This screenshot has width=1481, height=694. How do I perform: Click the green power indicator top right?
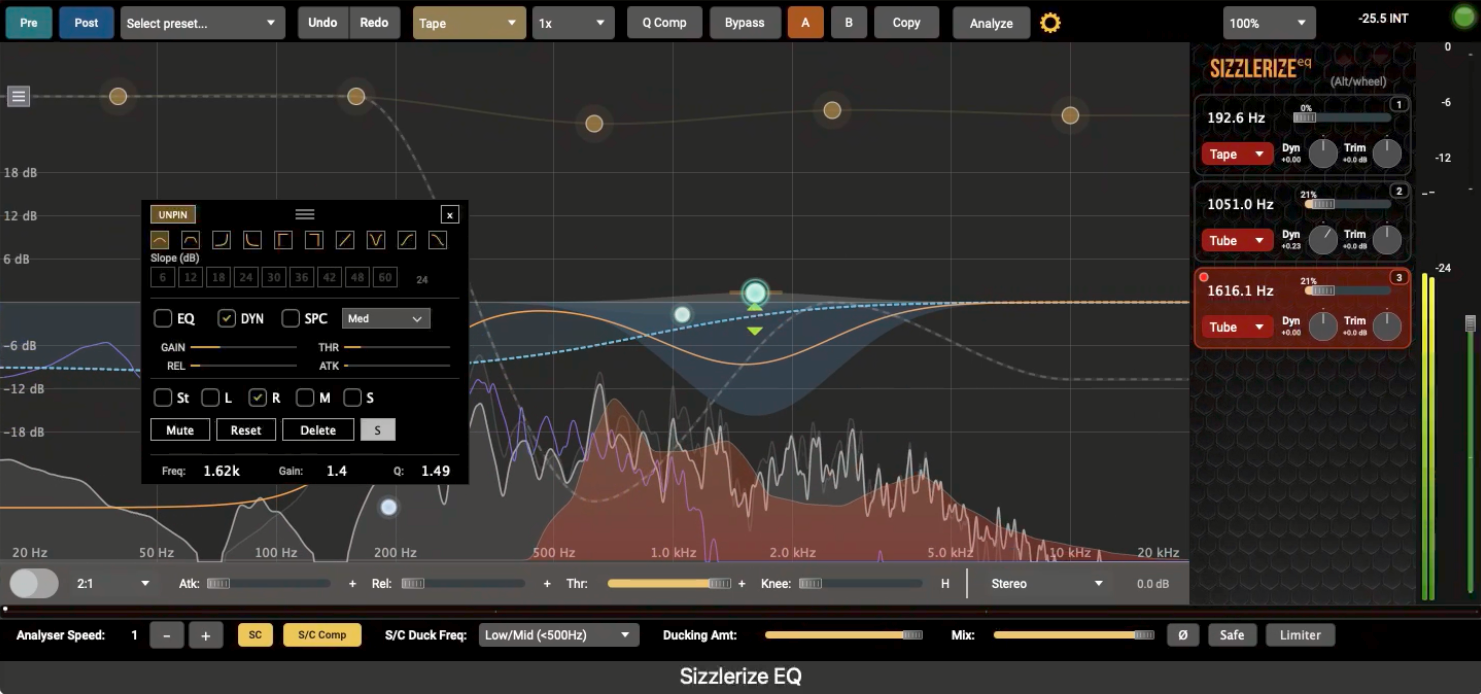(1463, 18)
